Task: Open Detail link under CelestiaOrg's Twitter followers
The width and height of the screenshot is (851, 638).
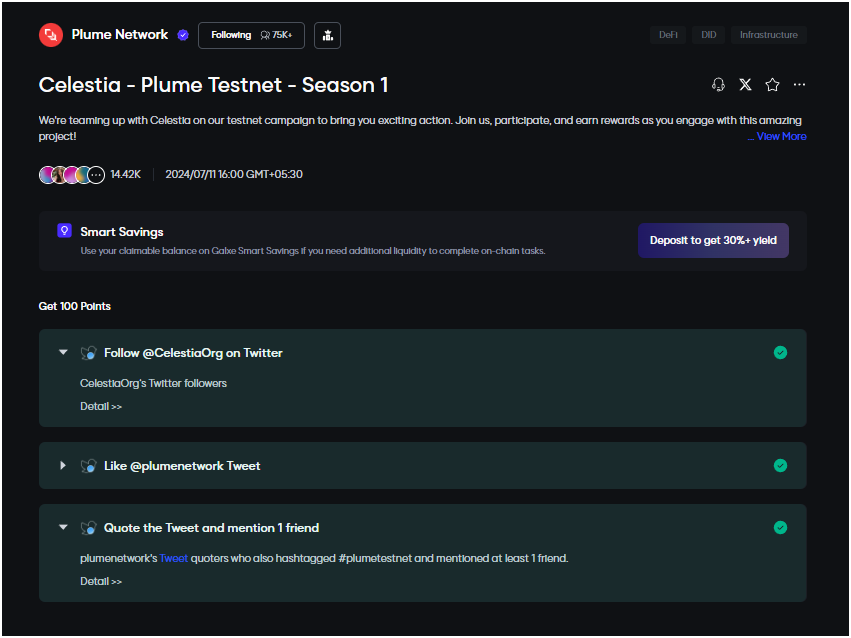Action: tap(101, 406)
